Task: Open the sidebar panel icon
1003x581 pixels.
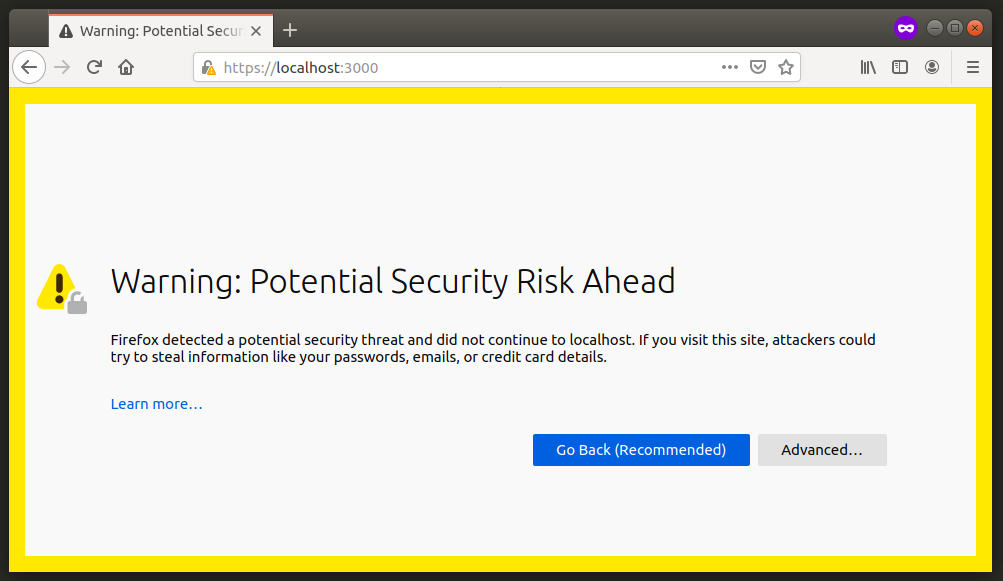Action: point(900,67)
